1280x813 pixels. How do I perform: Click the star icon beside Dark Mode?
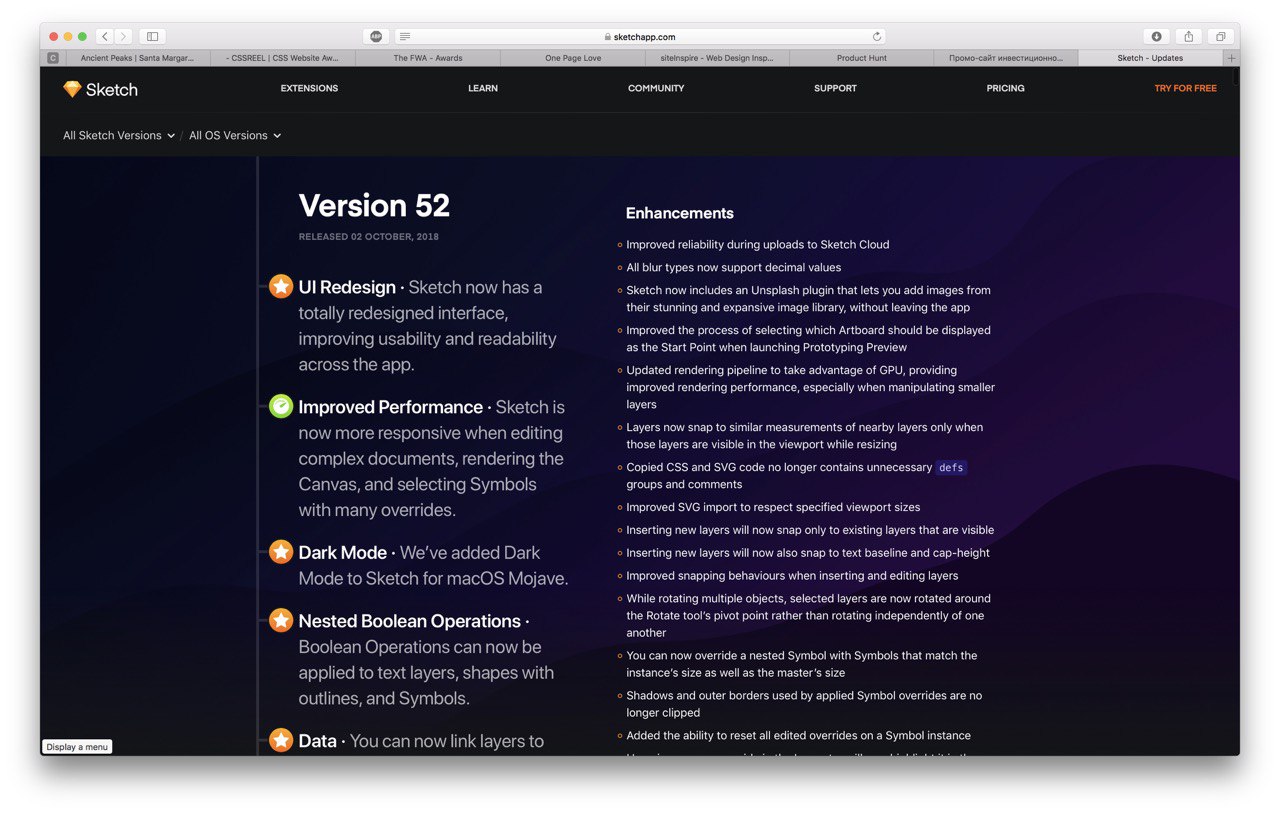281,551
